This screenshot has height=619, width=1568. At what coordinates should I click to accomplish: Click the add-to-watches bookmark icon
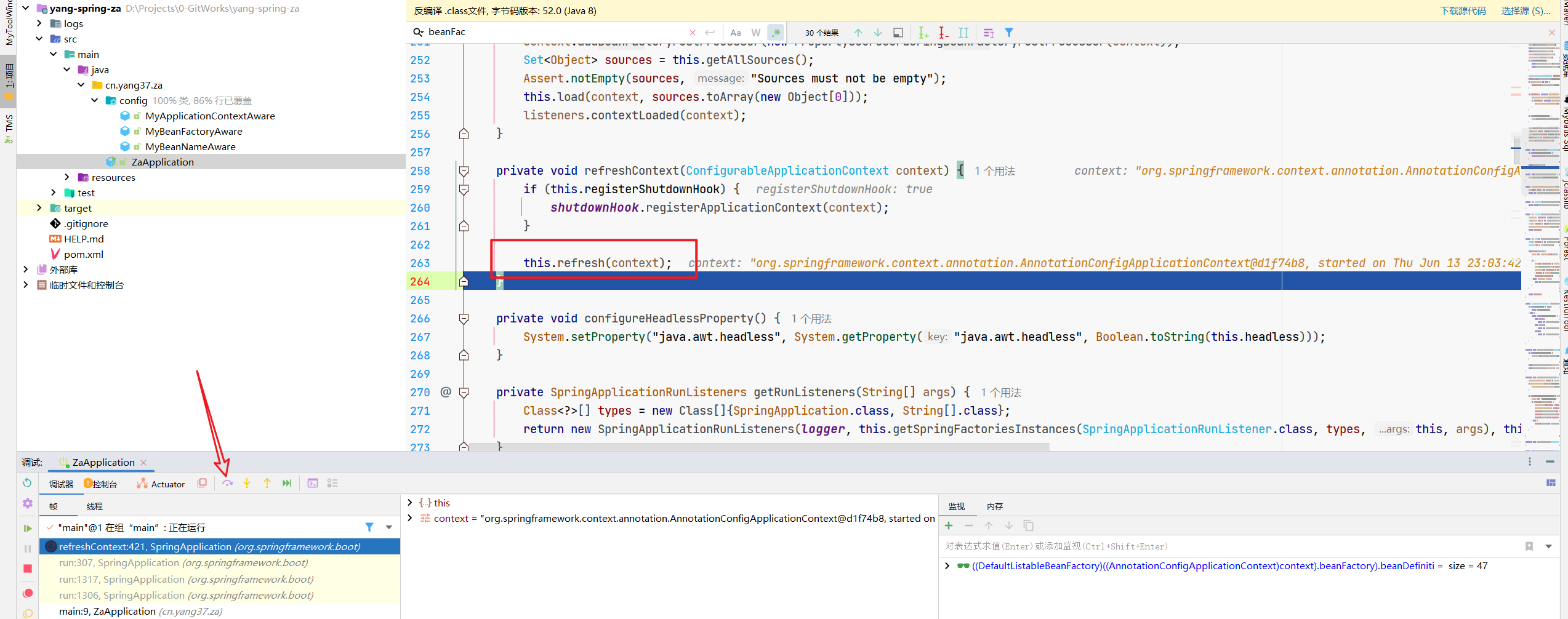(x=1529, y=546)
